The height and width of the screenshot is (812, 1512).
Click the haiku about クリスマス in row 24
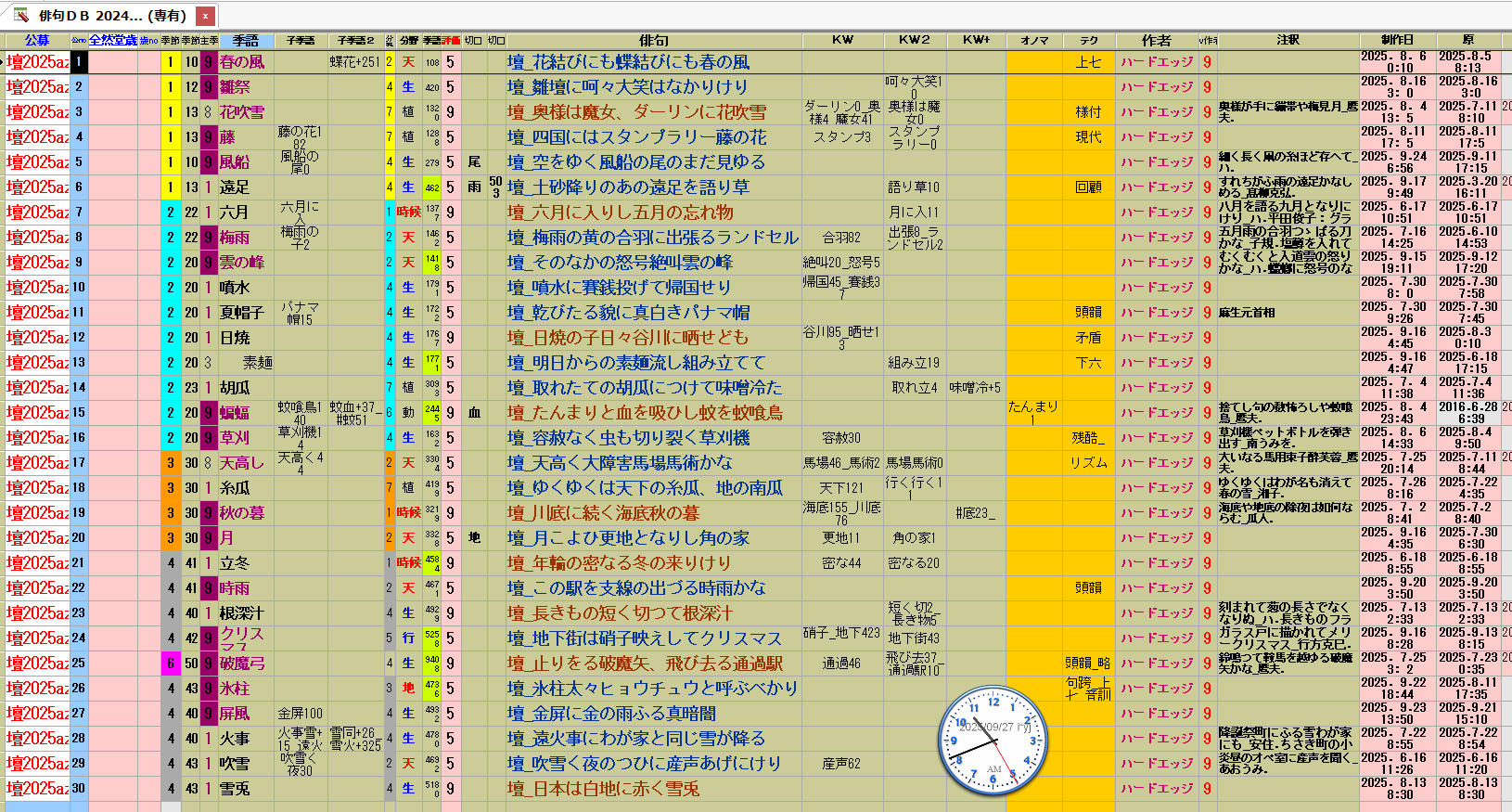pos(645,638)
